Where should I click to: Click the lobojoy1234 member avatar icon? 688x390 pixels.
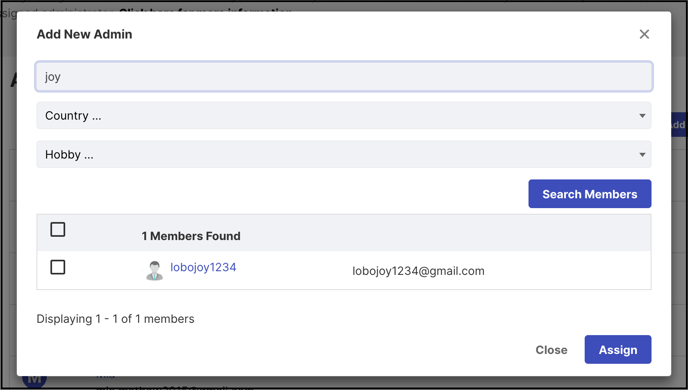pyautogui.click(x=154, y=270)
